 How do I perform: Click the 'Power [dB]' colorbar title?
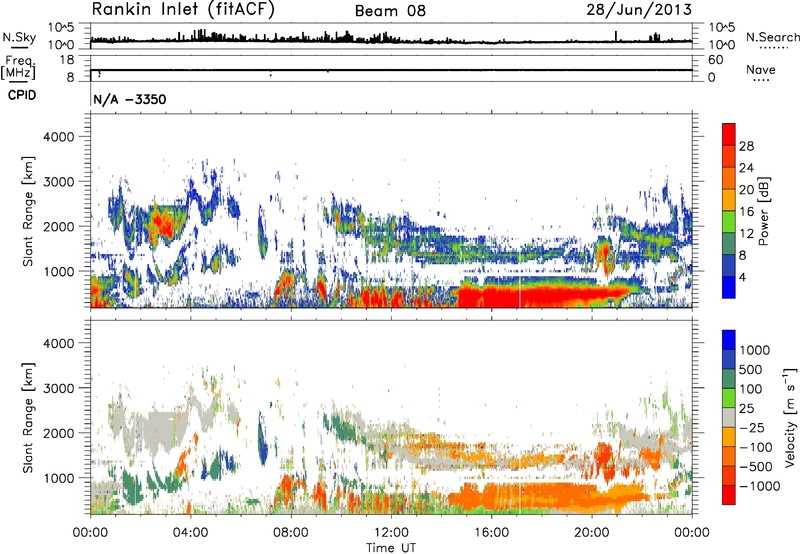tap(763, 211)
